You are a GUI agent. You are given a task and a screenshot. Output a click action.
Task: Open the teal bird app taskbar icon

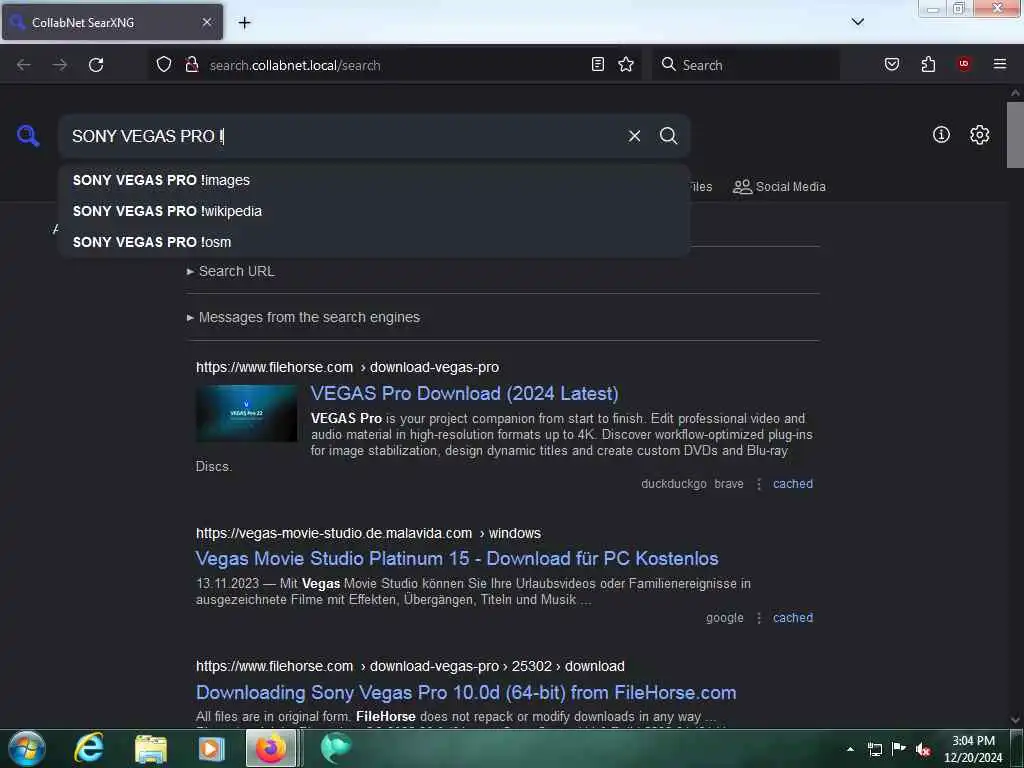(336, 748)
